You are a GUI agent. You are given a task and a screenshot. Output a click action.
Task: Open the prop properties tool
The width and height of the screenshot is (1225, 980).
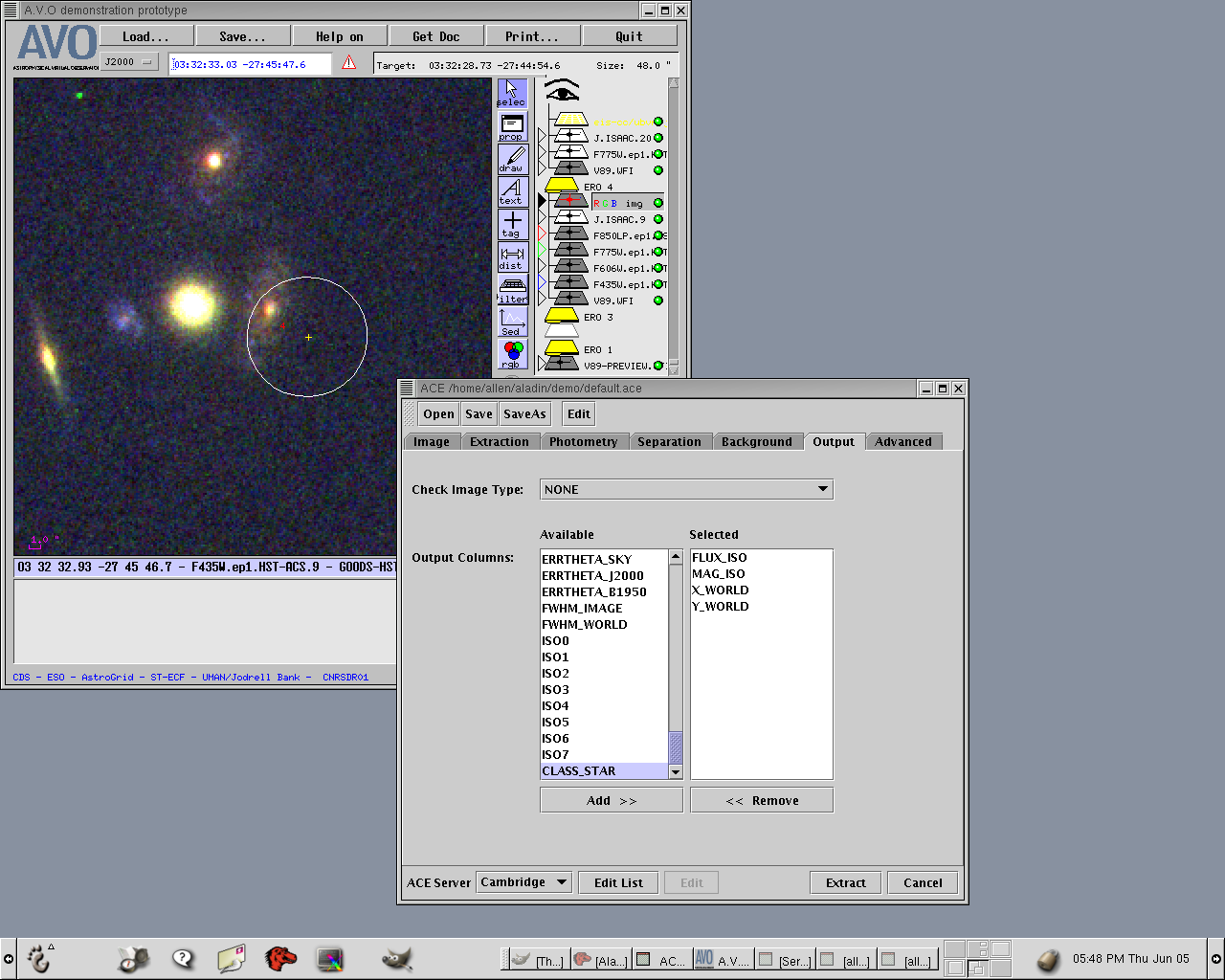point(512,125)
